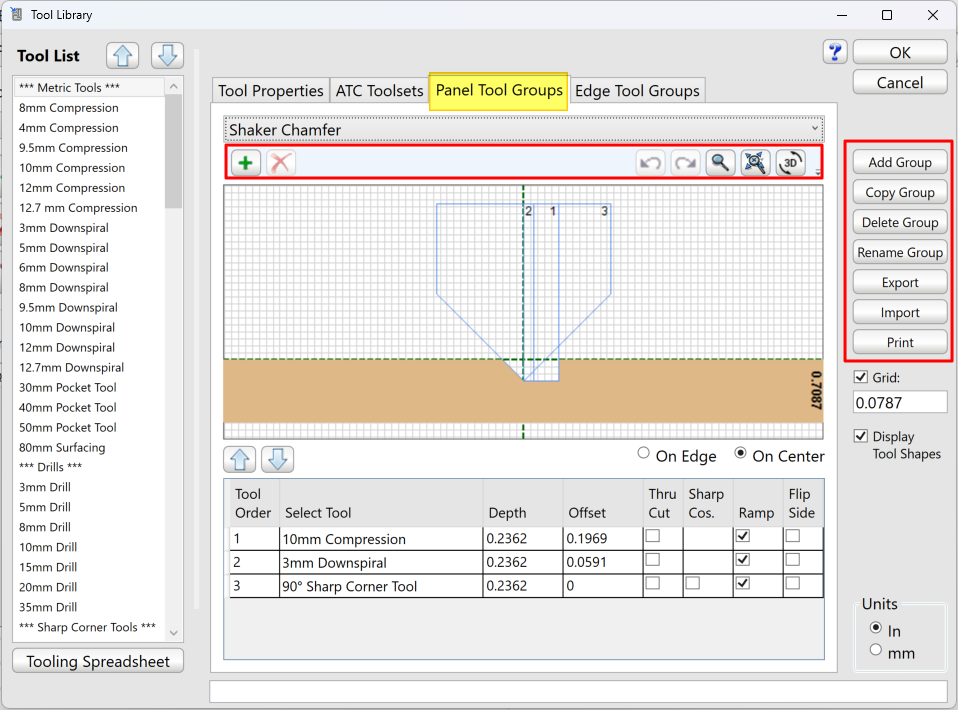This screenshot has width=958, height=710.
Task: Click the Tool List scrollbar down arrow
Action: tap(173, 632)
